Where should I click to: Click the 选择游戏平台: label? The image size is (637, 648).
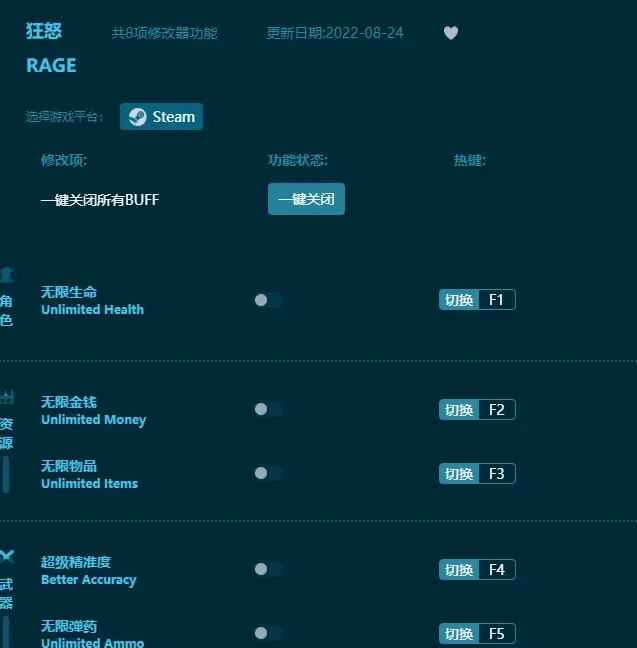pyautogui.click(x=64, y=117)
